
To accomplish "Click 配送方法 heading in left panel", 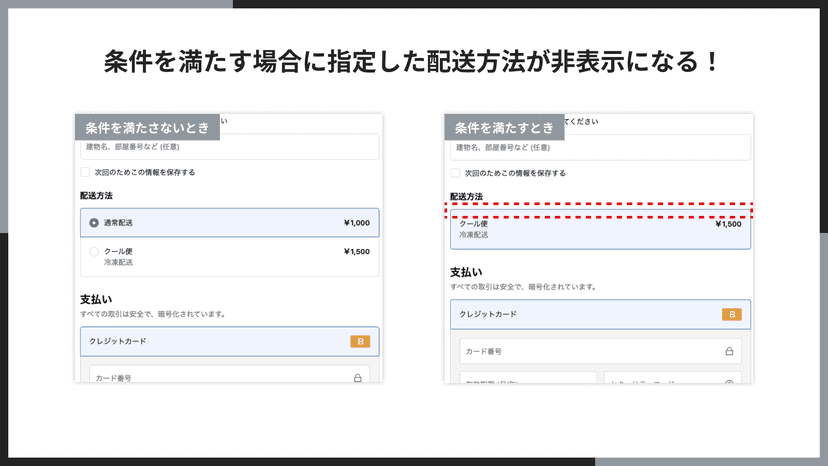I will [x=96, y=195].
